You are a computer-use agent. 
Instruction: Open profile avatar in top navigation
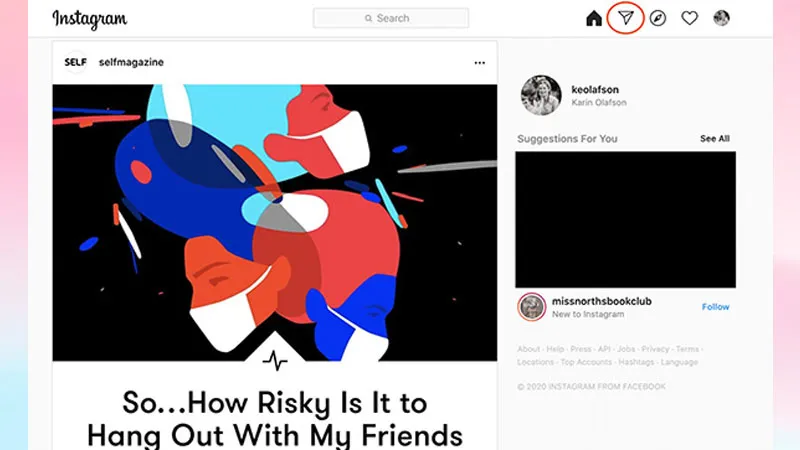(x=721, y=18)
